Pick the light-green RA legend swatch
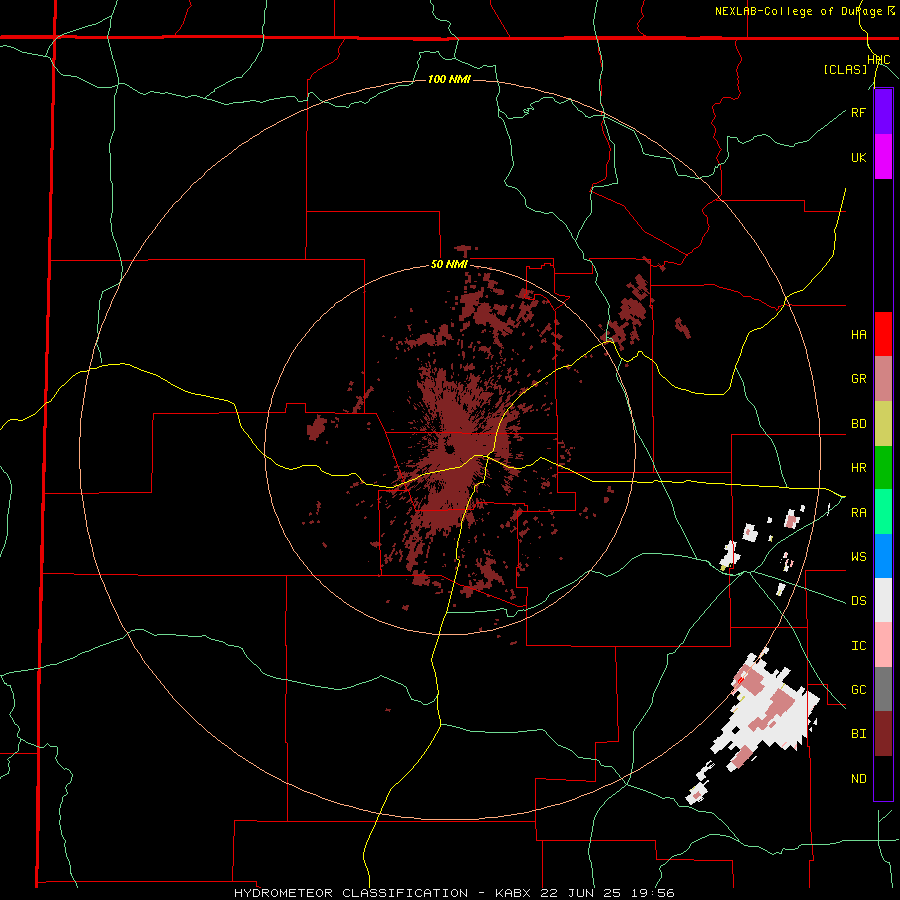 tap(883, 512)
